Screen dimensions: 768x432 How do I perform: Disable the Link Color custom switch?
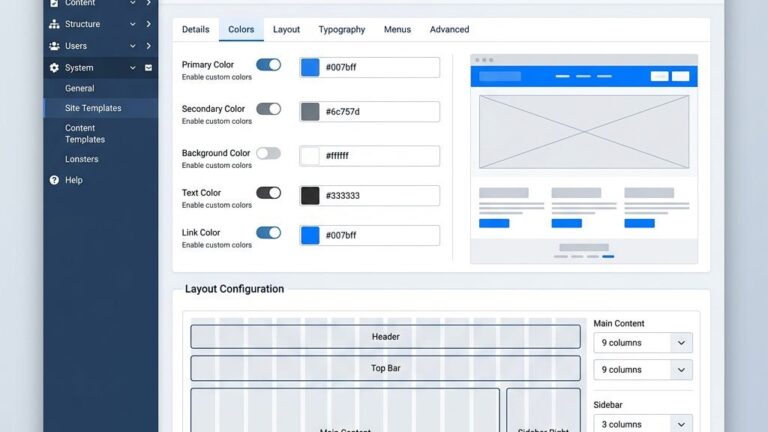(x=268, y=233)
